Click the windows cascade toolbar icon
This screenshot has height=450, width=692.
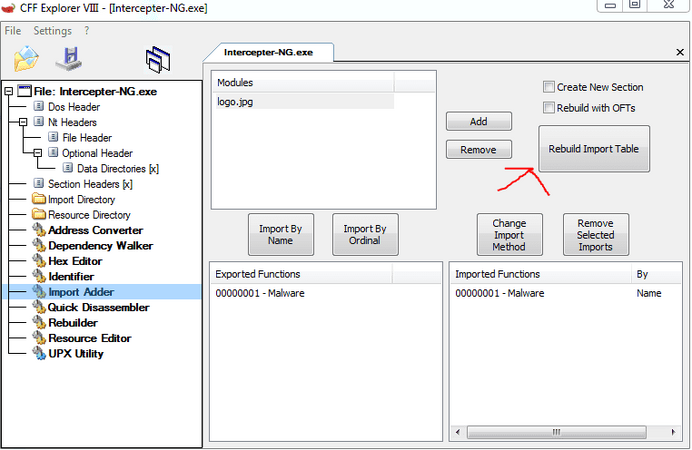[158, 59]
